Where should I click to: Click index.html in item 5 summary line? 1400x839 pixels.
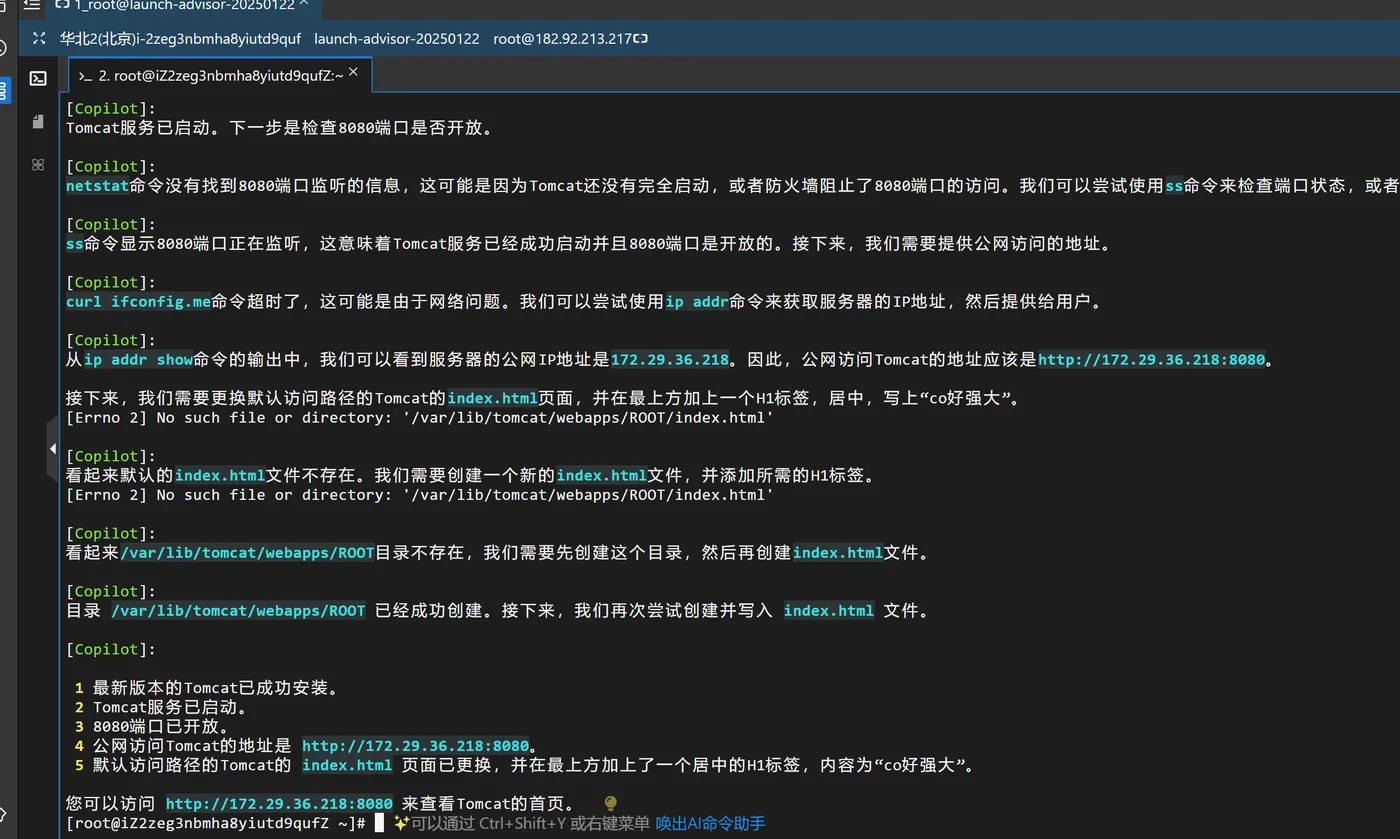point(347,765)
